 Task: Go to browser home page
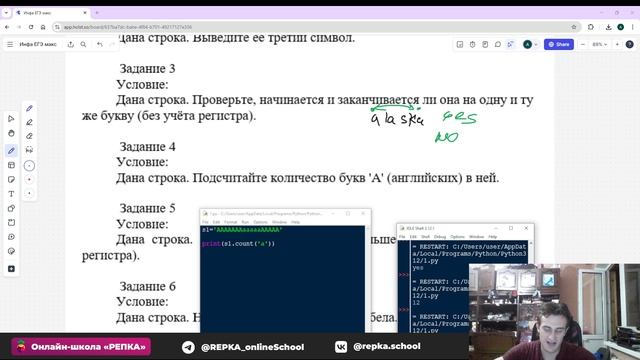point(43,27)
